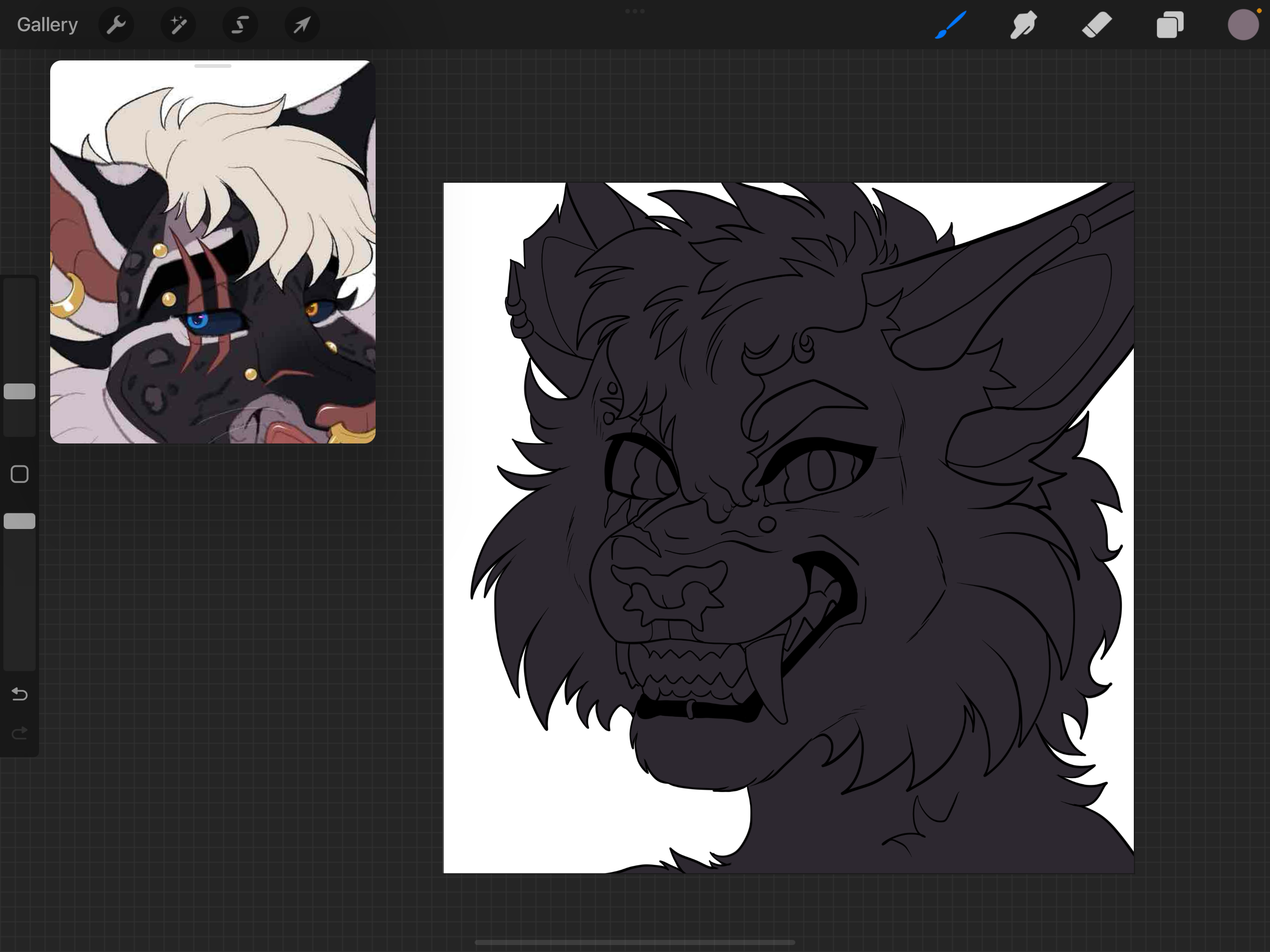Open the active color picker circle
Viewport: 1270px width, 952px height.
pyautogui.click(x=1243, y=25)
